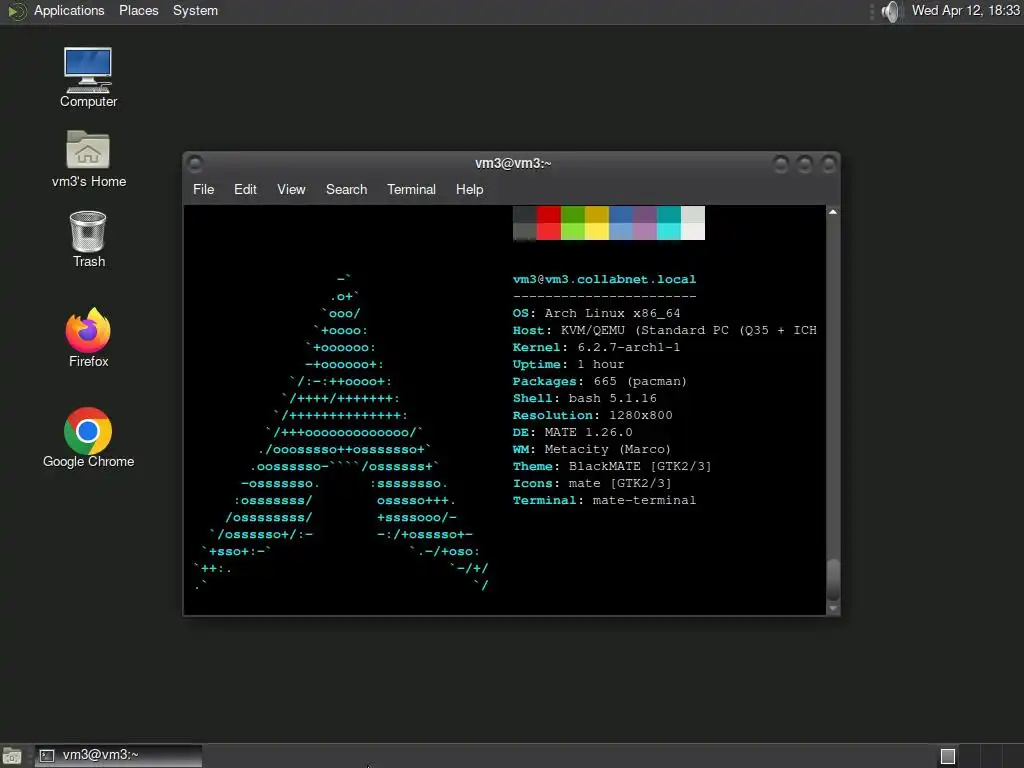Click the Kernel: 6.2.7-arch1-1 line
Viewport: 1024px width, 768px height.
pos(596,347)
